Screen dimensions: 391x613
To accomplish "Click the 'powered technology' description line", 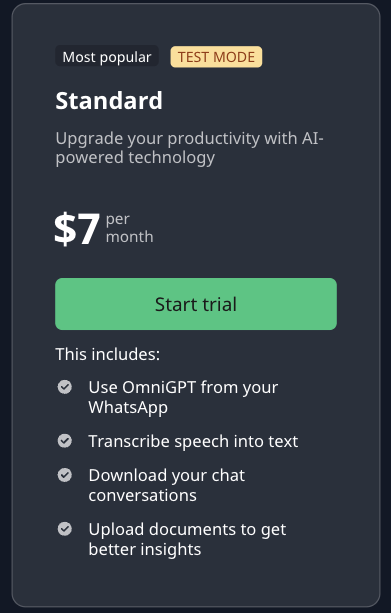I will click(135, 158).
